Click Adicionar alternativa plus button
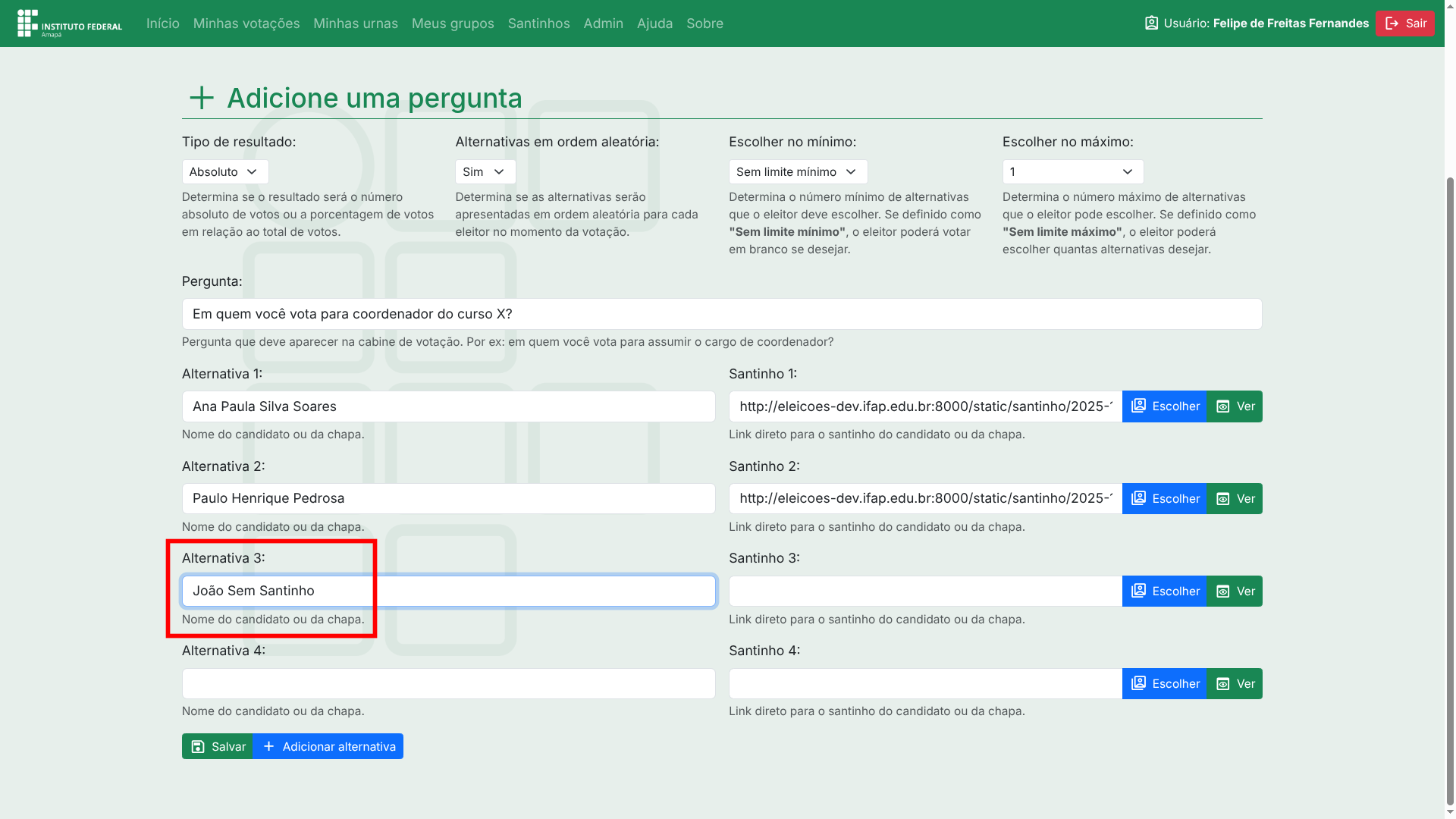 point(328,747)
